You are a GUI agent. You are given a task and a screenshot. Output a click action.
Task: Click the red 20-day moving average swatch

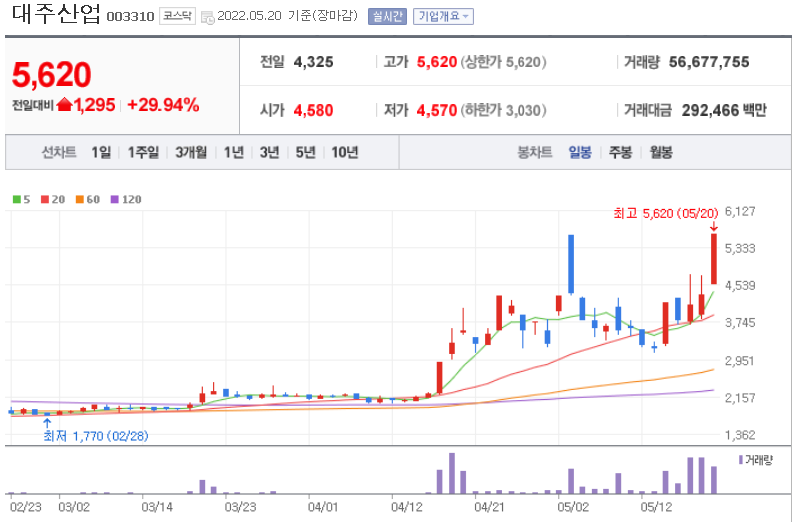tap(45, 200)
